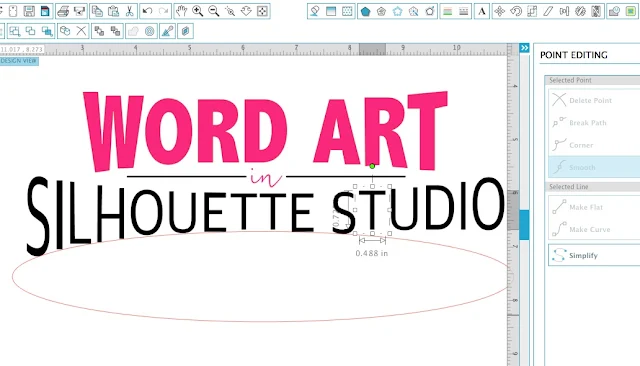Click the Copy icon
The height and width of the screenshot is (366, 640).
[x=97, y=11]
